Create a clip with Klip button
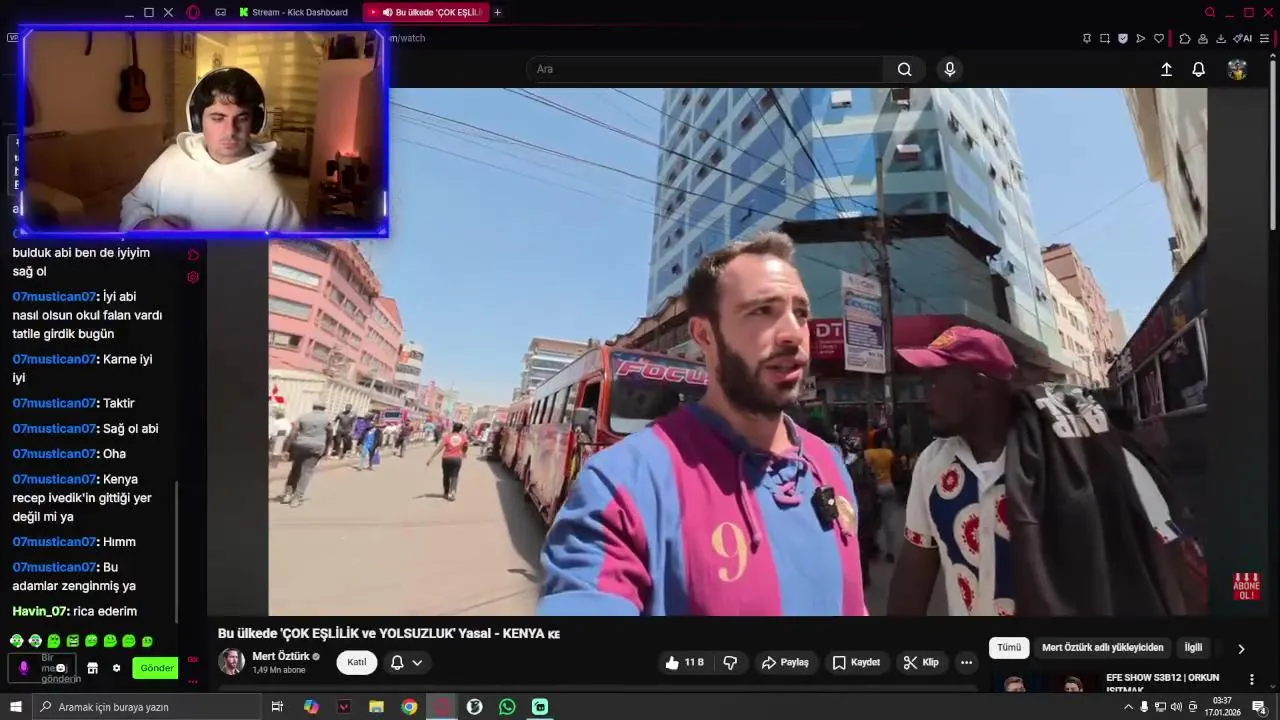This screenshot has width=1280, height=720. (x=921, y=662)
